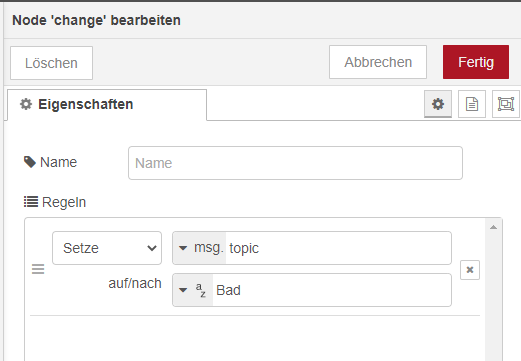
Task: Click the Abbrechen button
Action: click(378, 62)
